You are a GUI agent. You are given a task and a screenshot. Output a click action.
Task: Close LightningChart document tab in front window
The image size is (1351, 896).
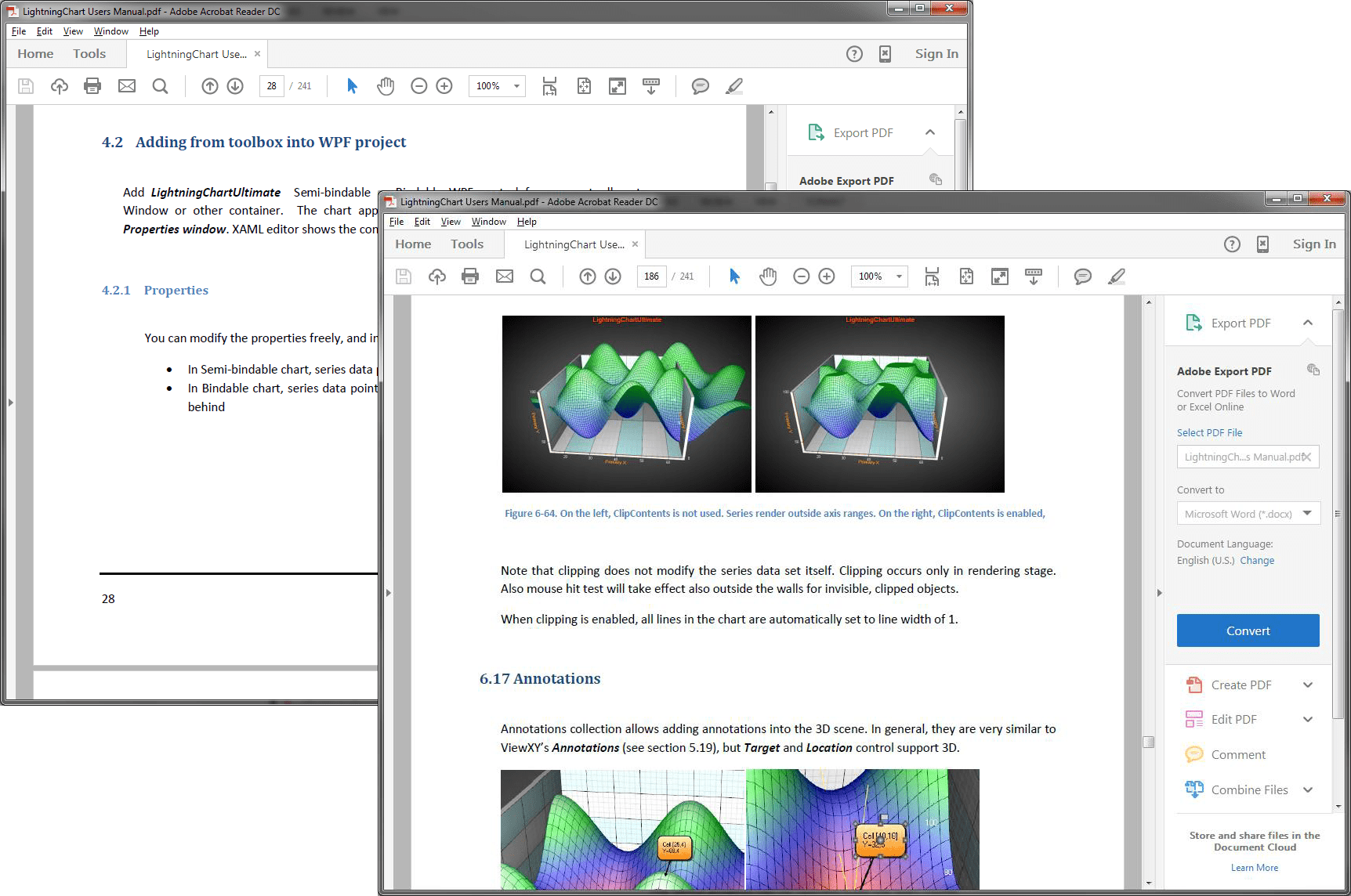click(635, 244)
